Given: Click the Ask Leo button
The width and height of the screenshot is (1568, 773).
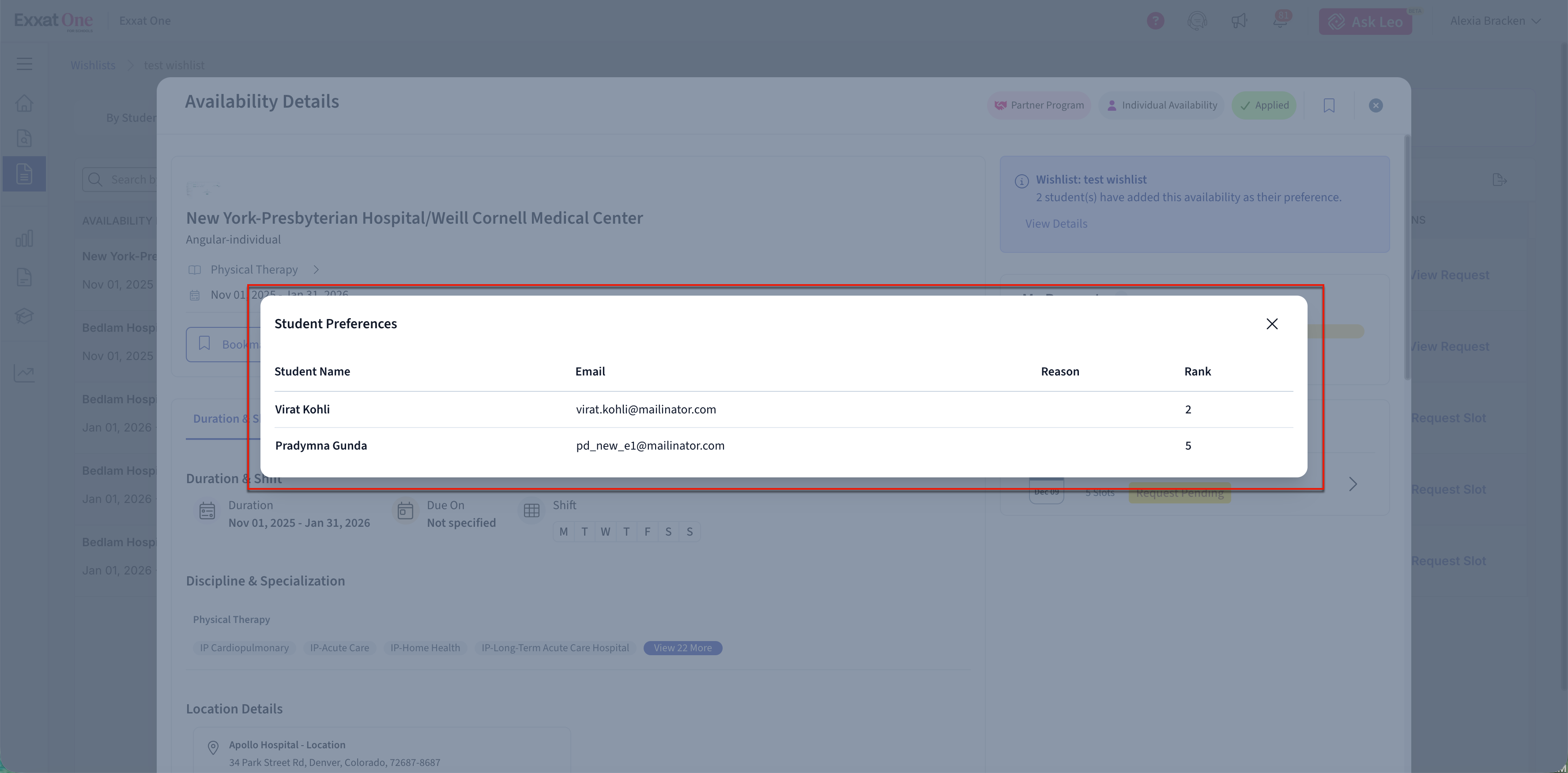Looking at the screenshot, I should coord(1364,22).
